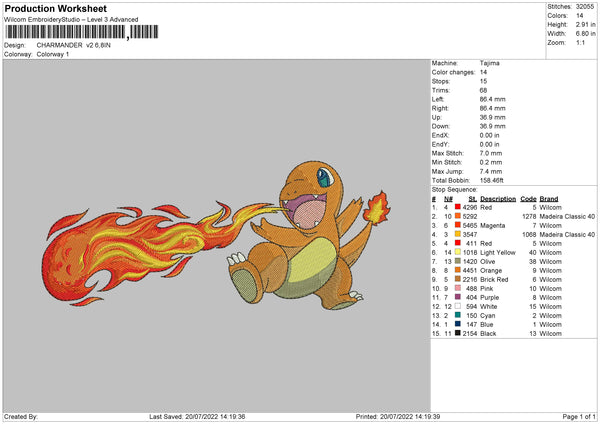Image resolution: width=600 pixels, height=424 pixels.
Task: Click the 'Created By:' footer label
Action: [21, 416]
